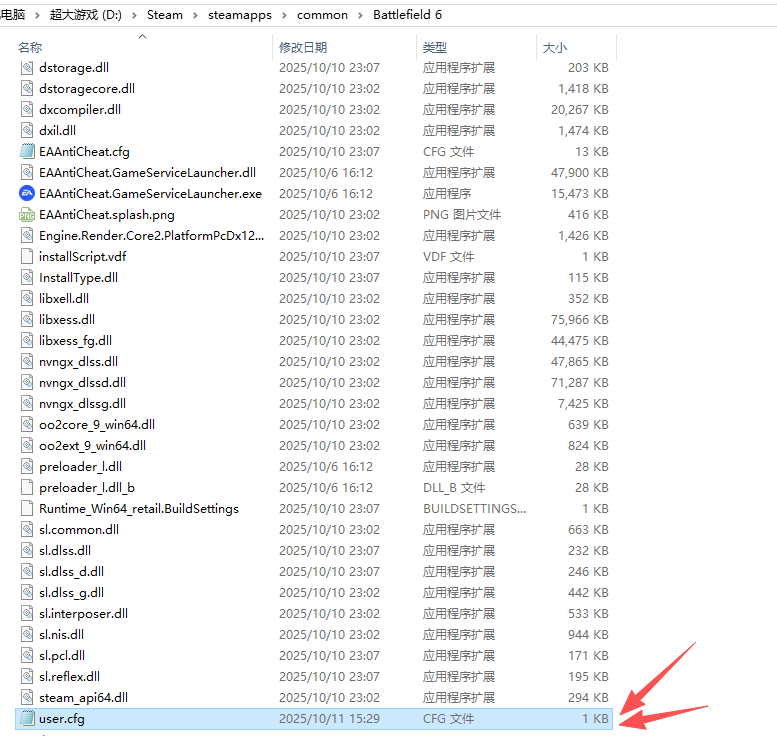Open the breadcrumb arrow after common

click(x=360, y=15)
